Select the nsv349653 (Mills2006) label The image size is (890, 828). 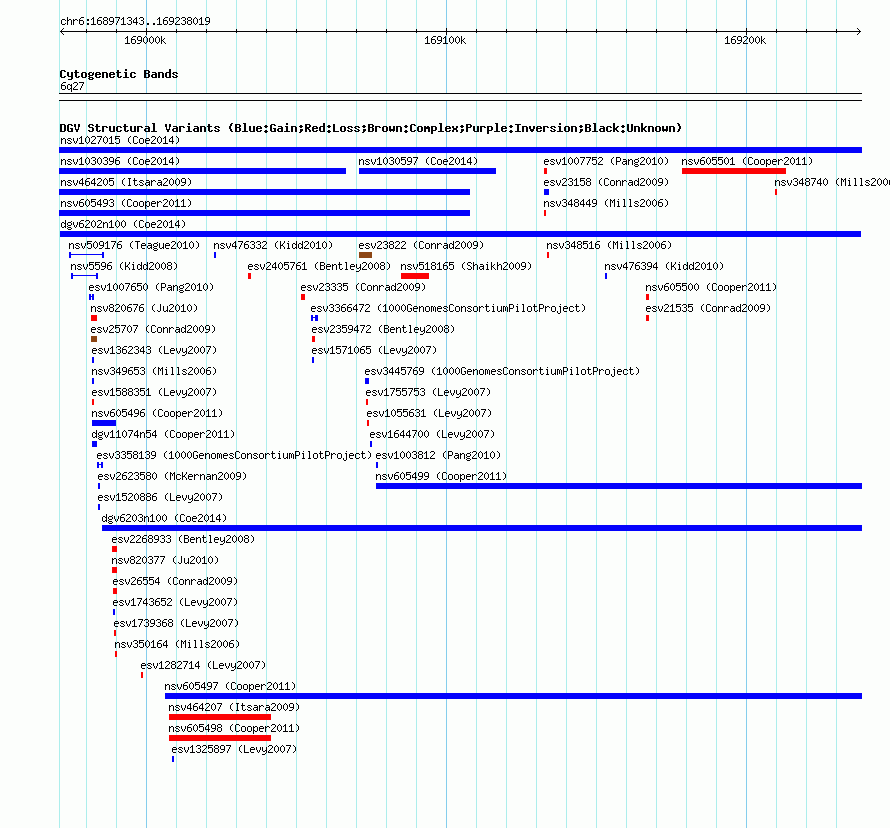coord(154,371)
